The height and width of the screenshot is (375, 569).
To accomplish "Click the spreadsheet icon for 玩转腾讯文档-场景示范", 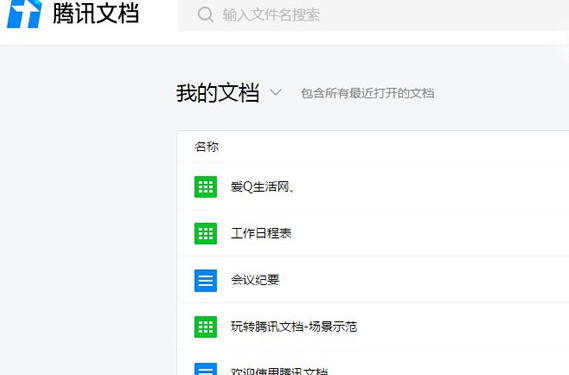I will point(205,327).
